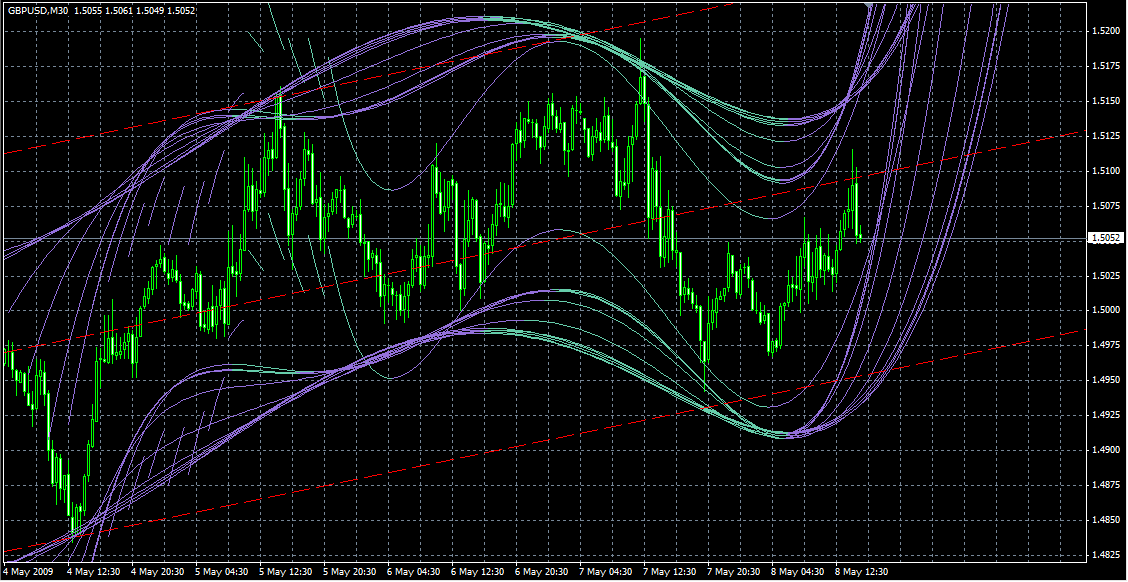1128x582 pixels.
Task: Select the 7 May 04:30 time label
Action: [606, 572]
